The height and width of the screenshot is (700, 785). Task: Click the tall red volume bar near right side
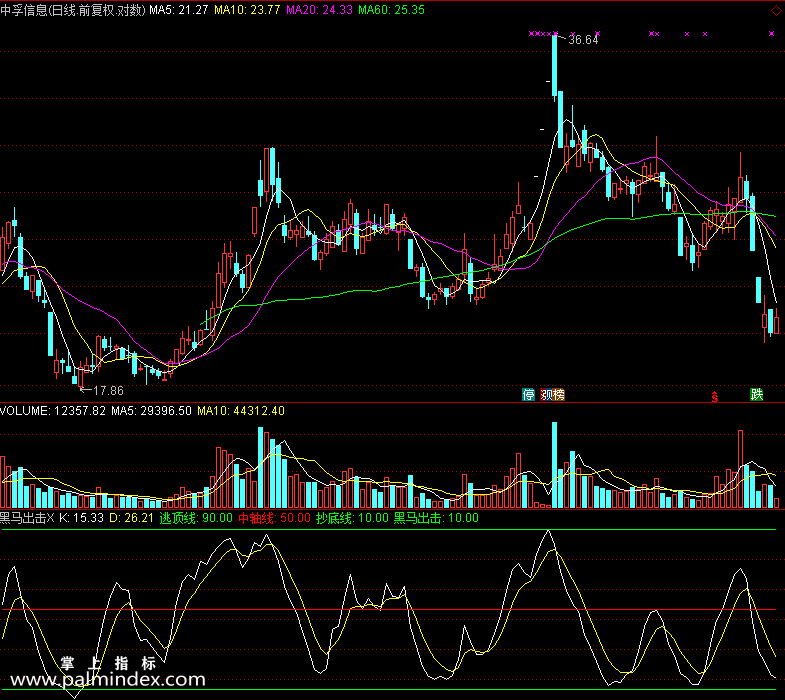coord(740,469)
